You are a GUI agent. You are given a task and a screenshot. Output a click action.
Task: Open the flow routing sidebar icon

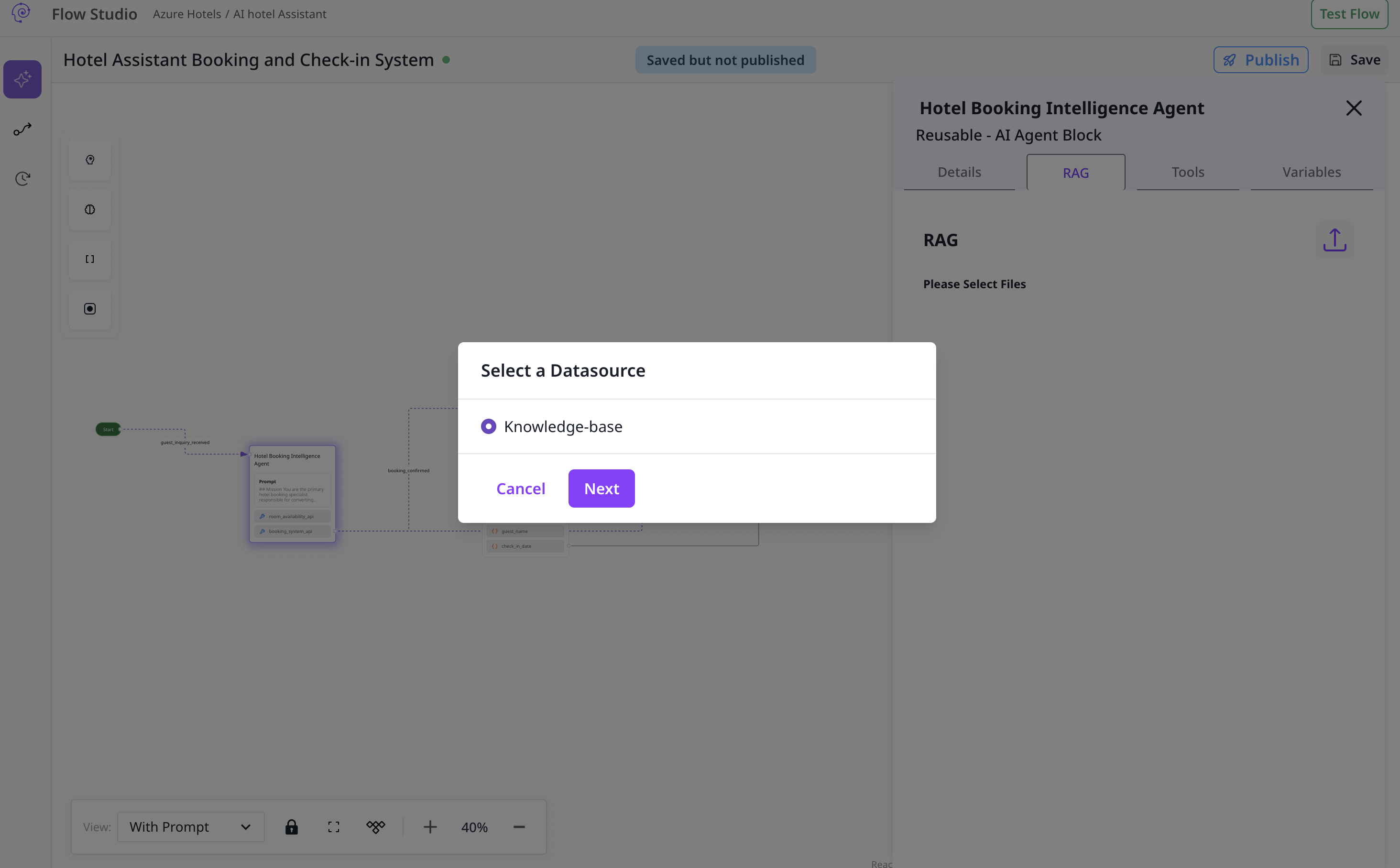pos(22,129)
